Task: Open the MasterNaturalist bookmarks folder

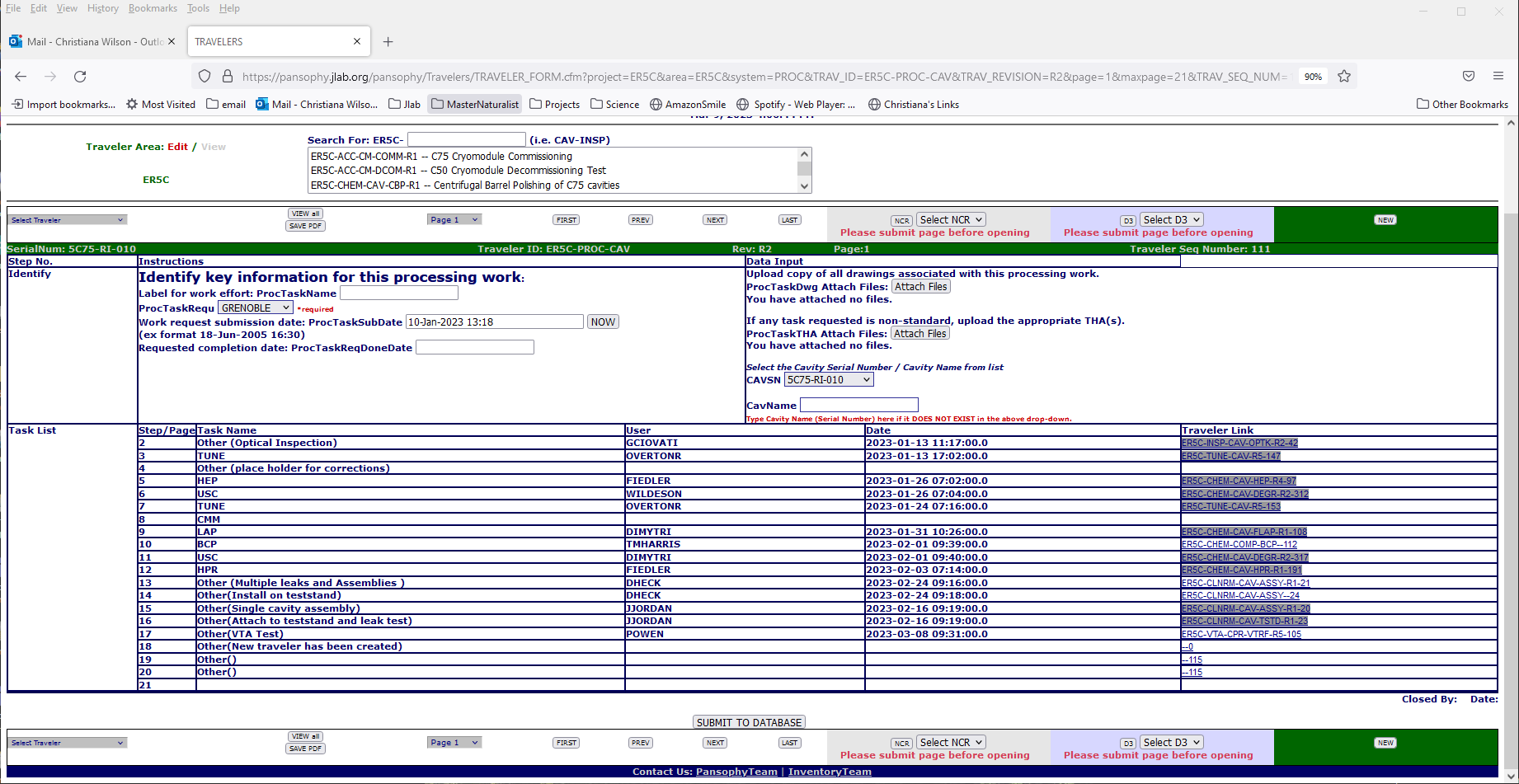Action: pos(475,105)
